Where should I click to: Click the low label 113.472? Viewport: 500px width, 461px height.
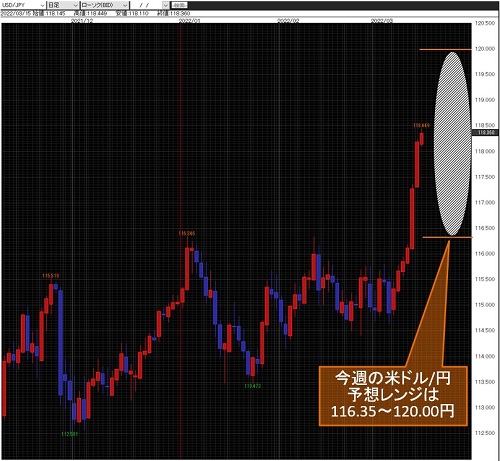(252, 386)
